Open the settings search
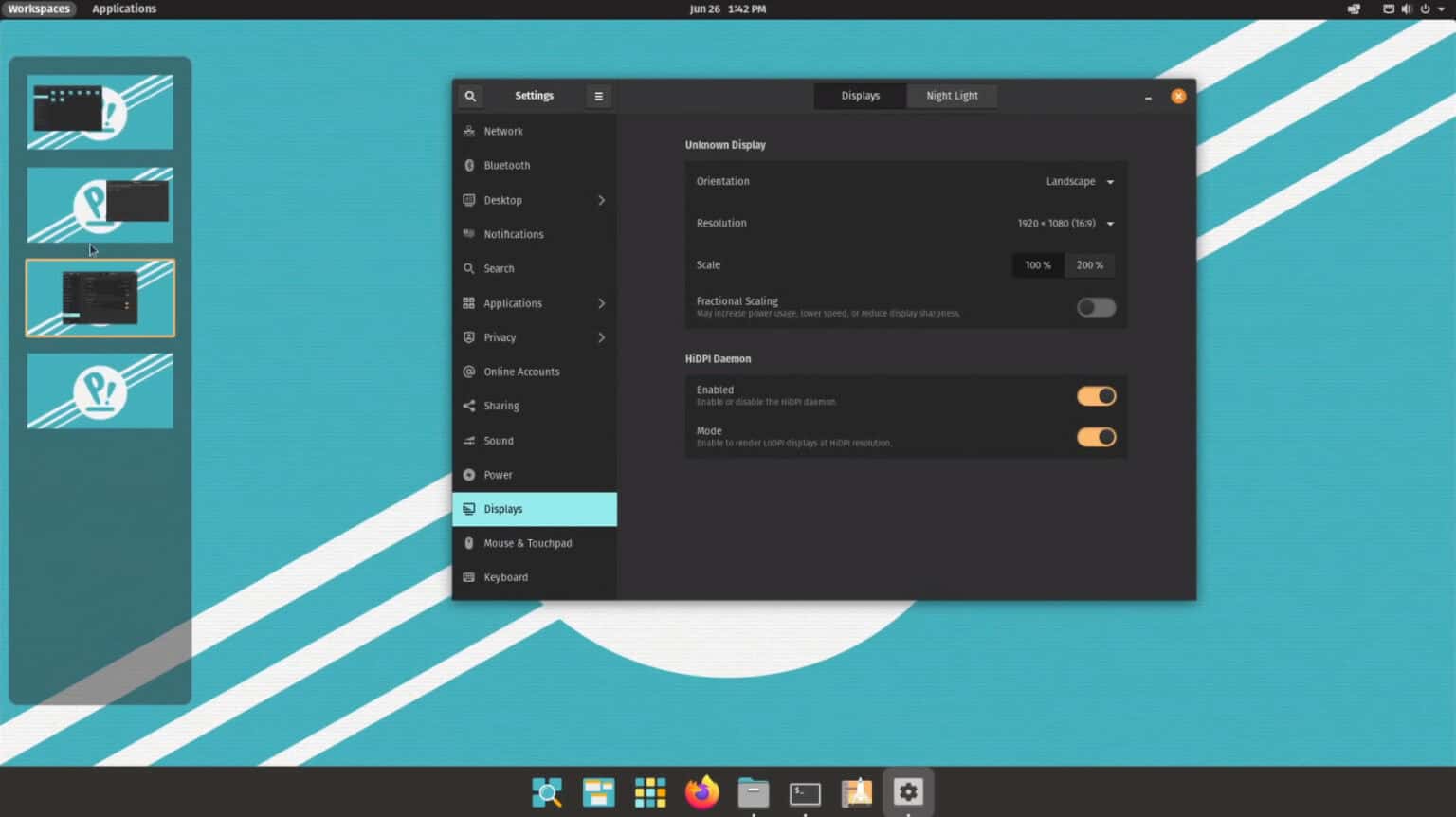 point(470,96)
